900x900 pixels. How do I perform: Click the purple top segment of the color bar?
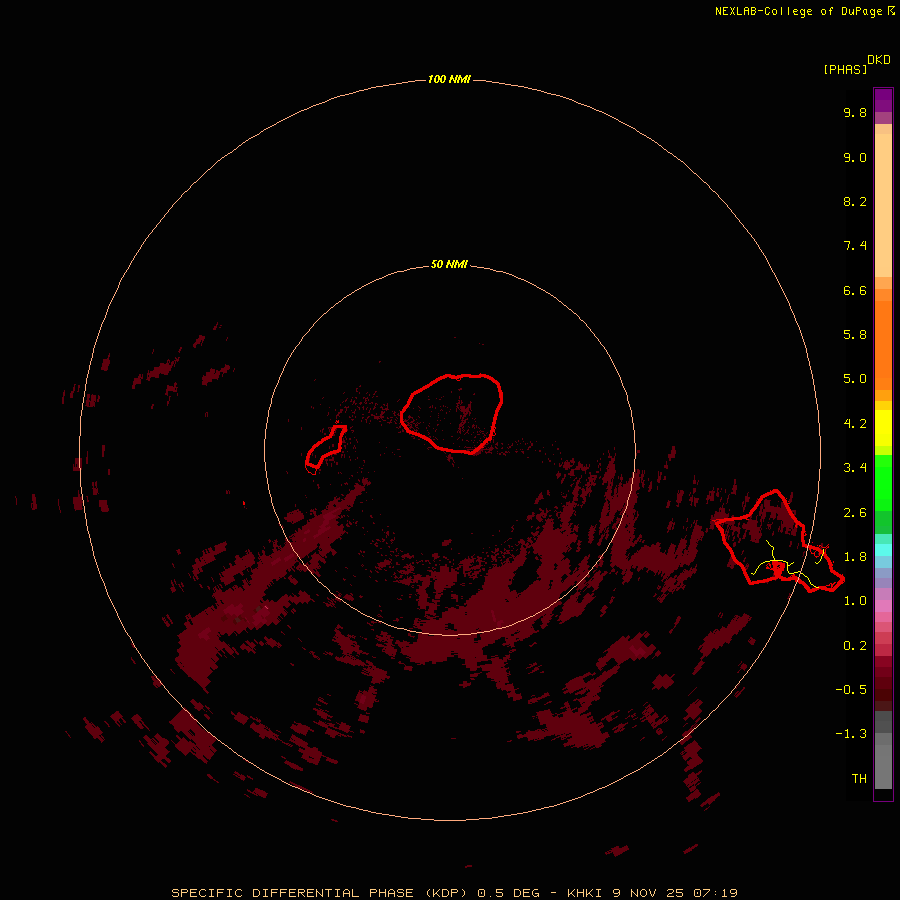pyautogui.click(x=883, y=100)
